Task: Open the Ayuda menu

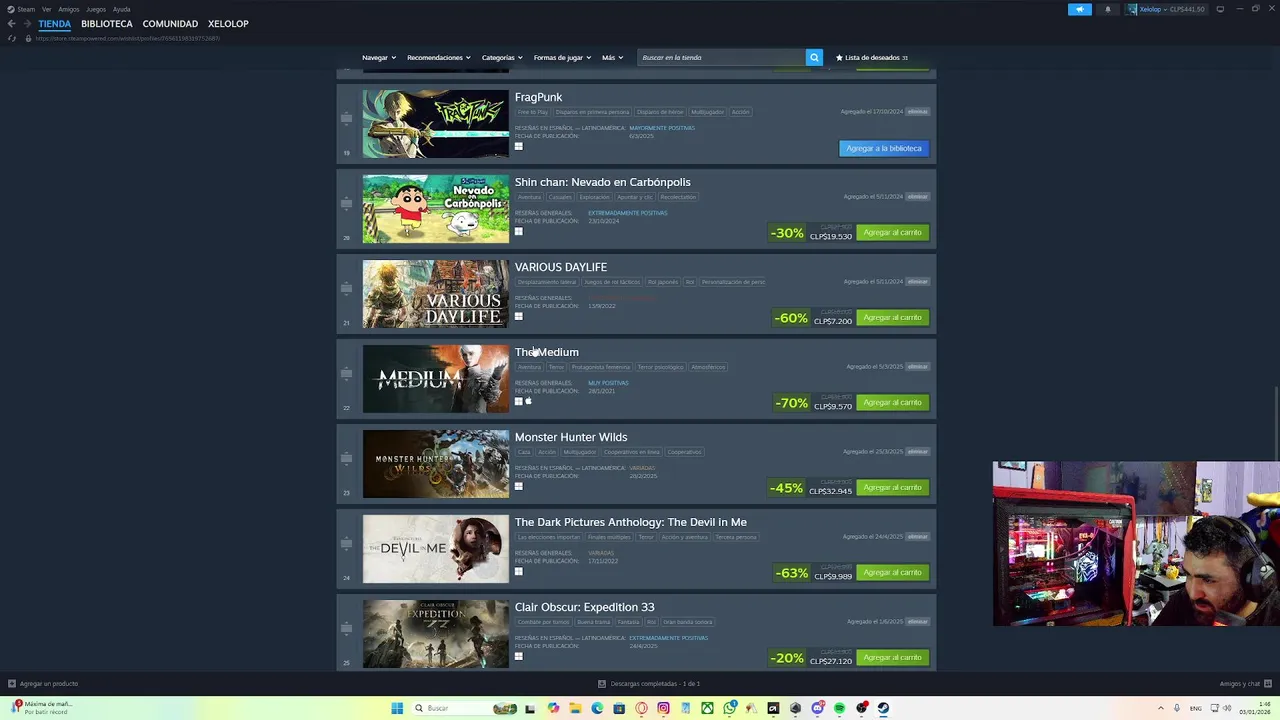Action: point(122,9)
